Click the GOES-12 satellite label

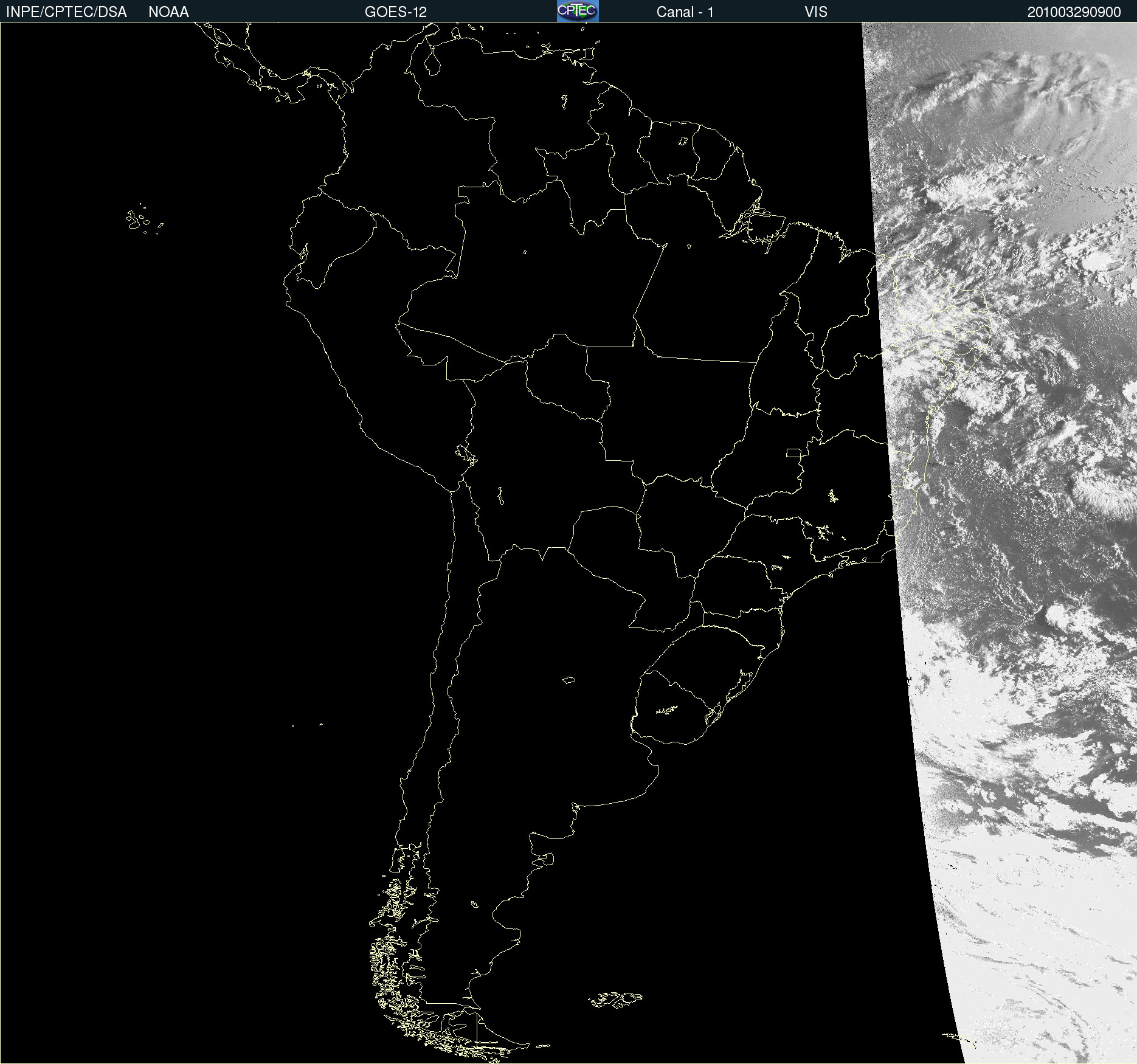[396, 12]
